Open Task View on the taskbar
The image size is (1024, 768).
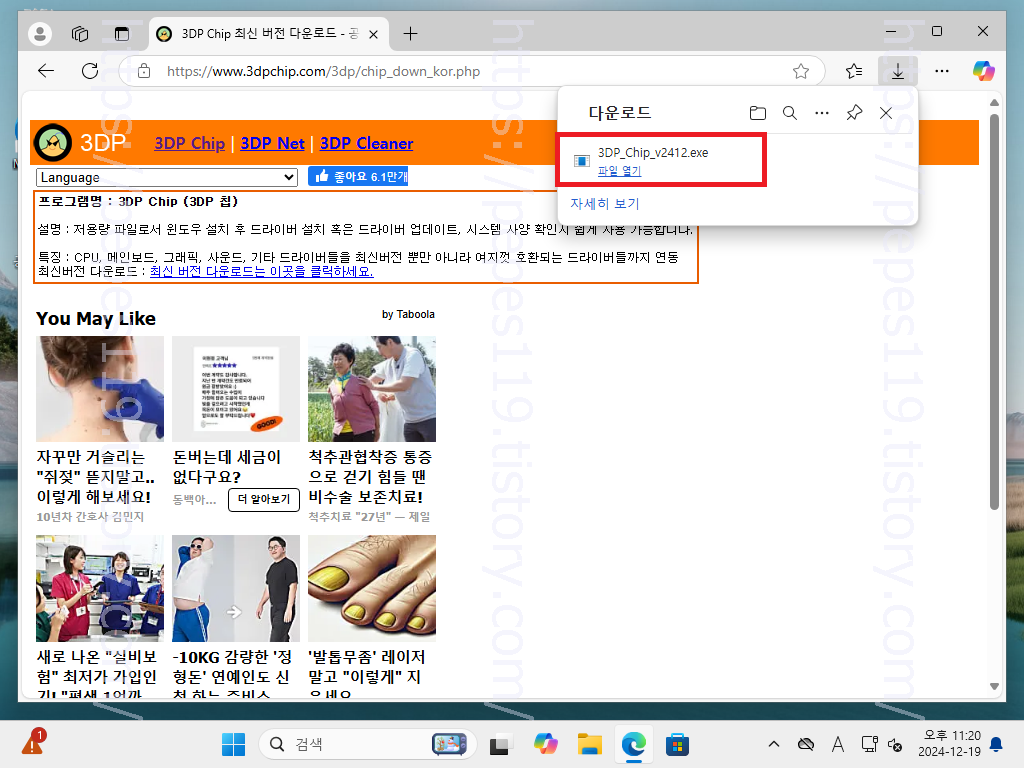coord(500,744)
